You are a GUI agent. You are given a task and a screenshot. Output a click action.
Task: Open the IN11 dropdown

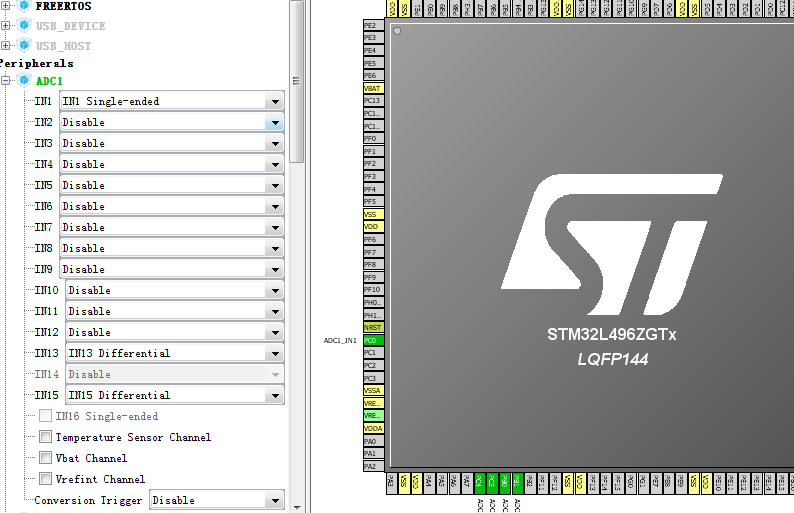coord(175,311)
